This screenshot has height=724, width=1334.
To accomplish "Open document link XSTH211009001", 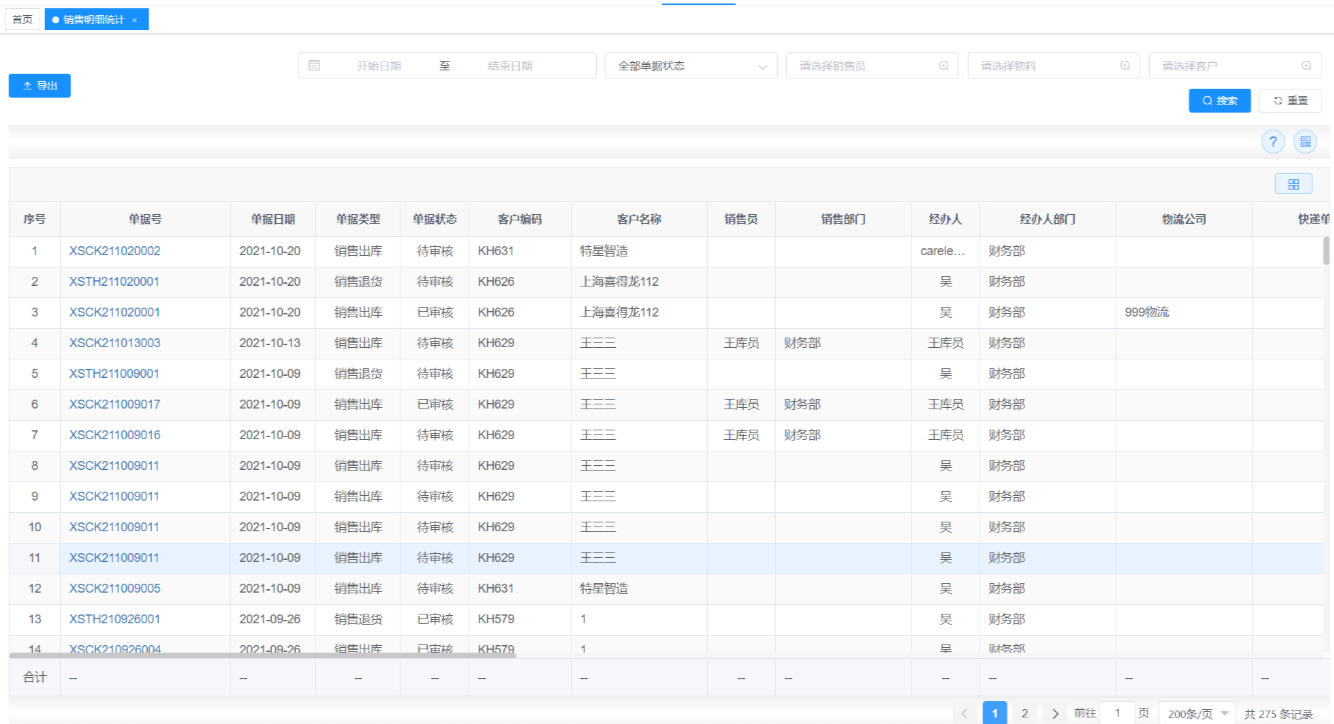I will pyautogui.click(x=114, y=374).
